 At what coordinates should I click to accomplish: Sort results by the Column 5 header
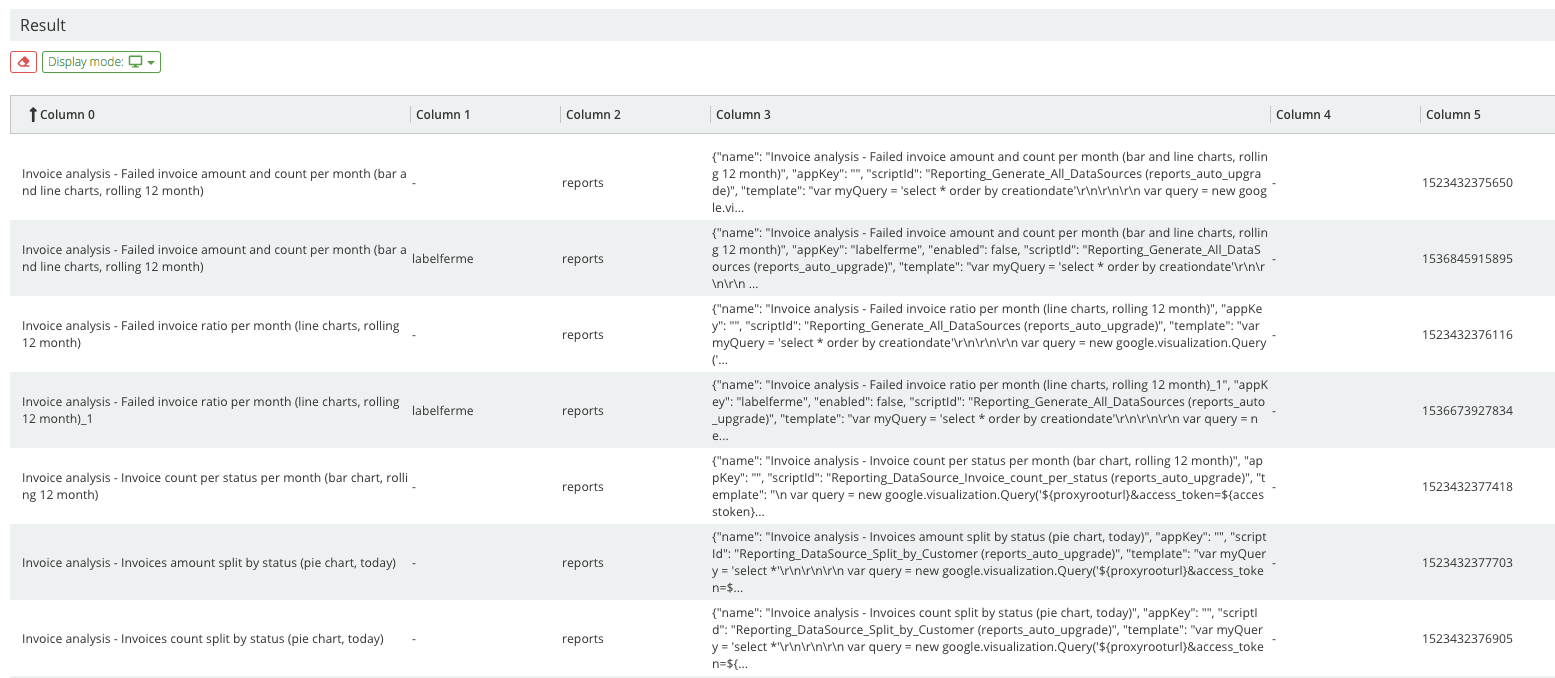click(1452, 114)
